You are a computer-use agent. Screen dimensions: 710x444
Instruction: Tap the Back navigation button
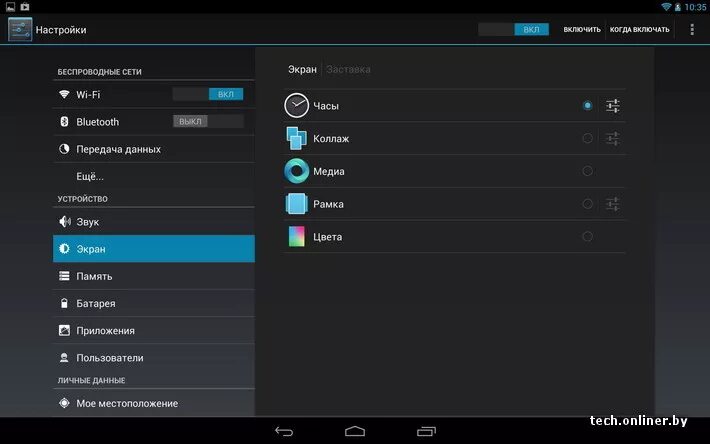(x=284, y=431)
